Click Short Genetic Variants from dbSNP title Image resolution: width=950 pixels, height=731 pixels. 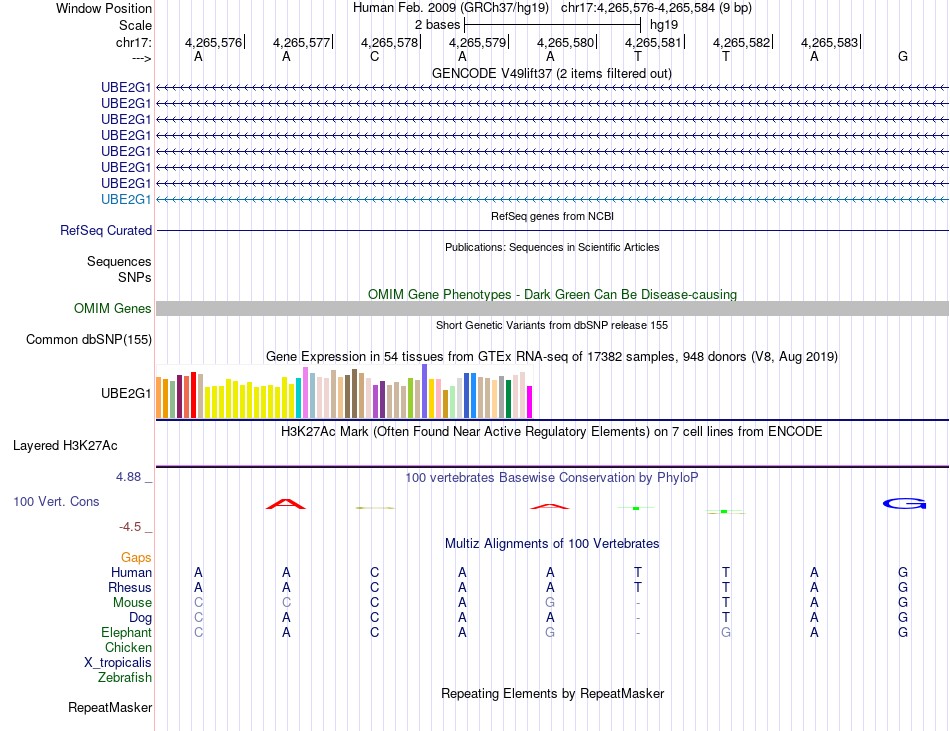[552, 325]
